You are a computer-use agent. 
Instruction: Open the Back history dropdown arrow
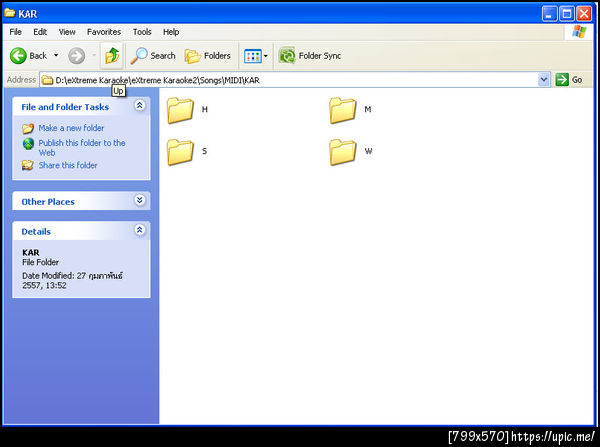click(56, 56)
